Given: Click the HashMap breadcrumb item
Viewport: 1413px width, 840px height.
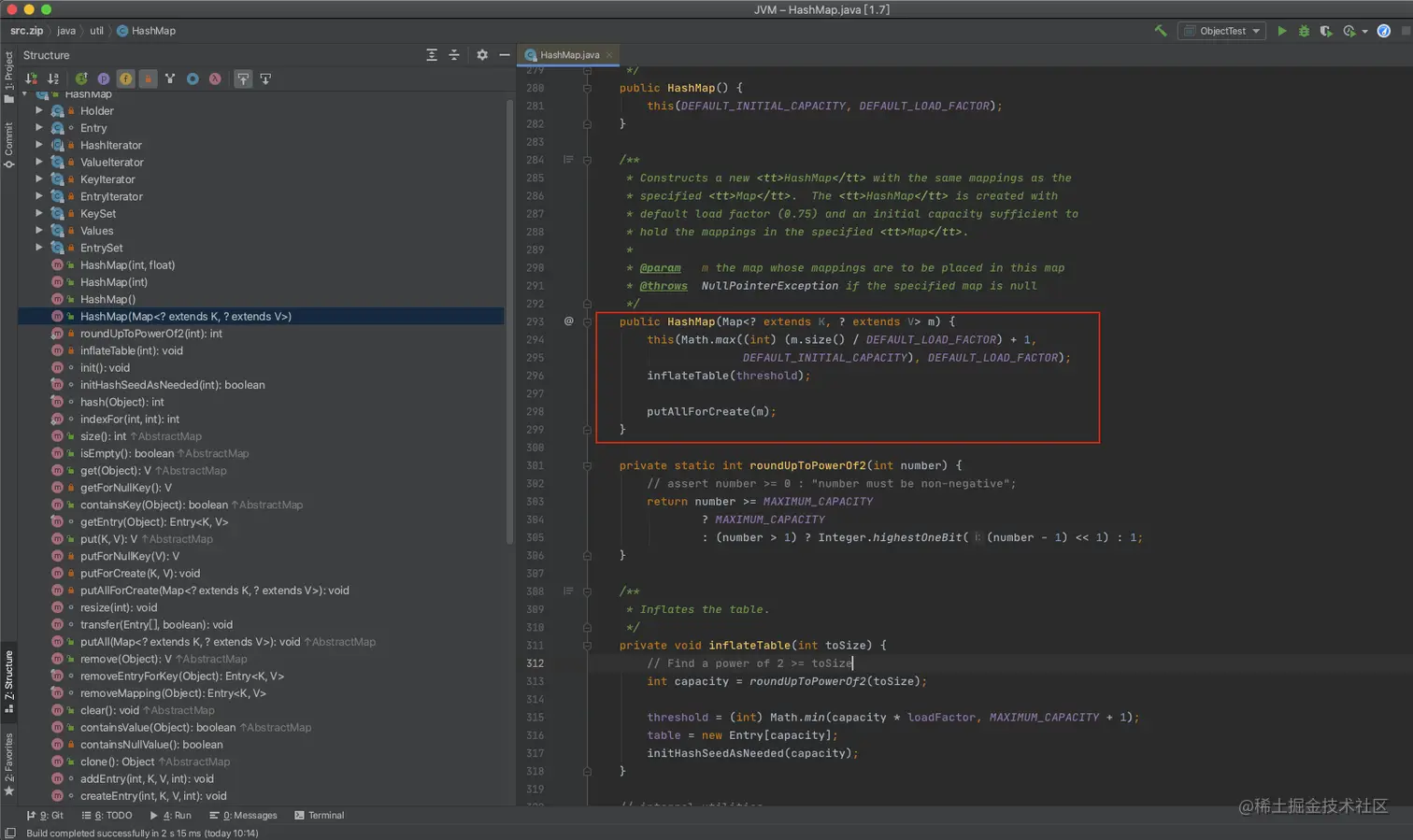Looking at the screenshot, I should click(146, 31).
